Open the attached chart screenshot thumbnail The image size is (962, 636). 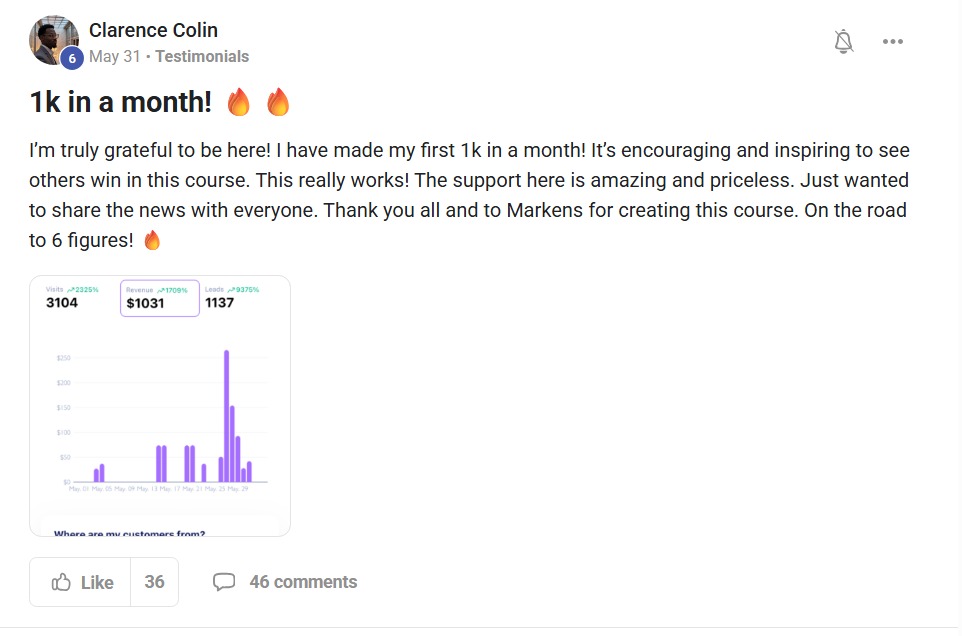point(160,405)
